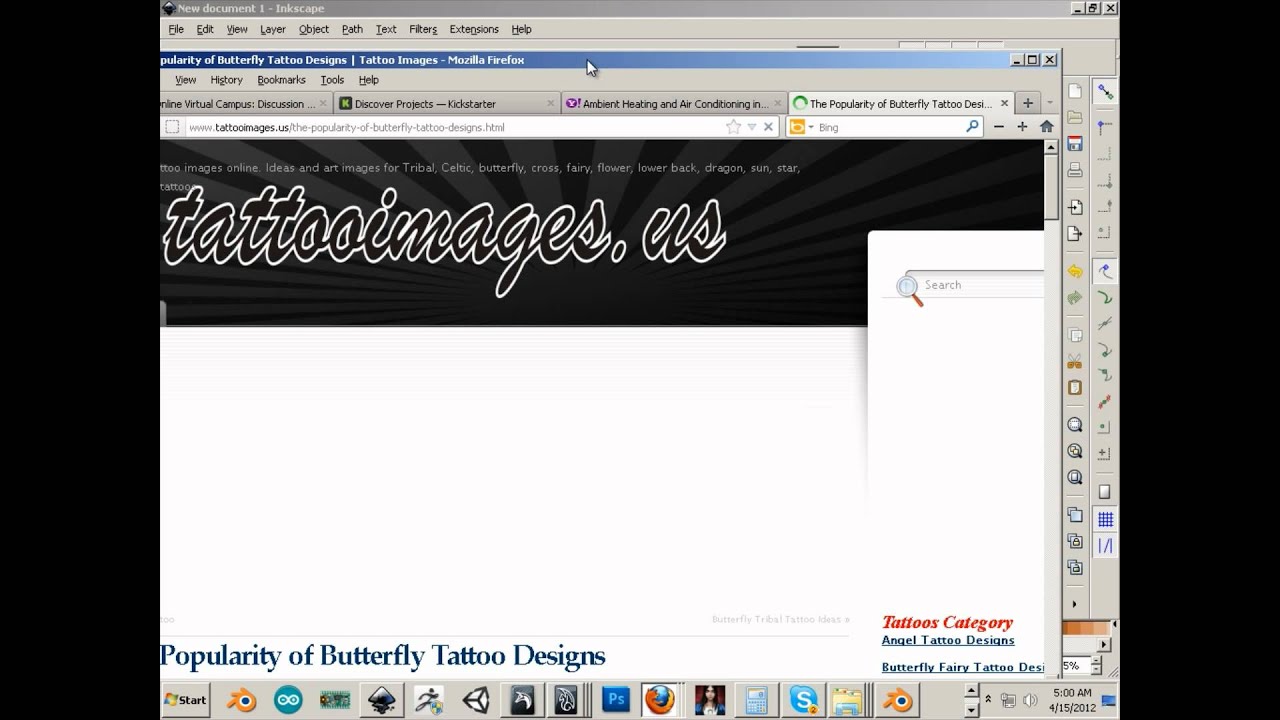This screenshot has width=1280, height=720.
Task: Click Inkscape's Create clone icon
Action: 1075,541
